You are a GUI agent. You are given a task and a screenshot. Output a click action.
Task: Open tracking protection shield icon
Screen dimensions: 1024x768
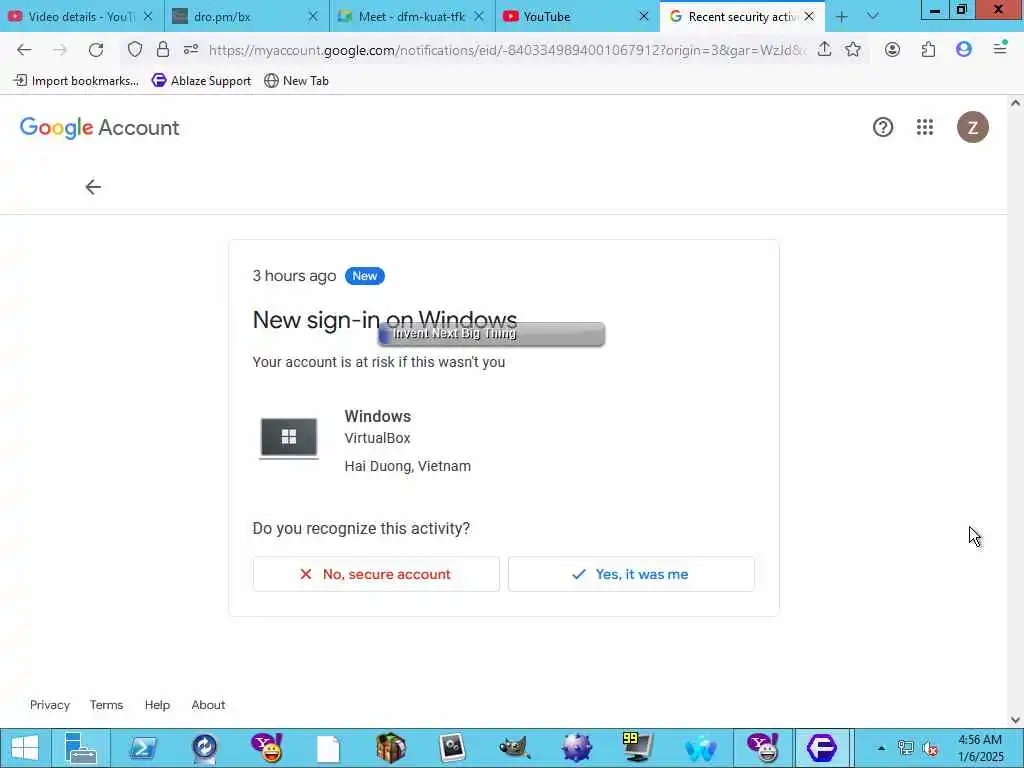pyautogui.click(x=135, y=50)
